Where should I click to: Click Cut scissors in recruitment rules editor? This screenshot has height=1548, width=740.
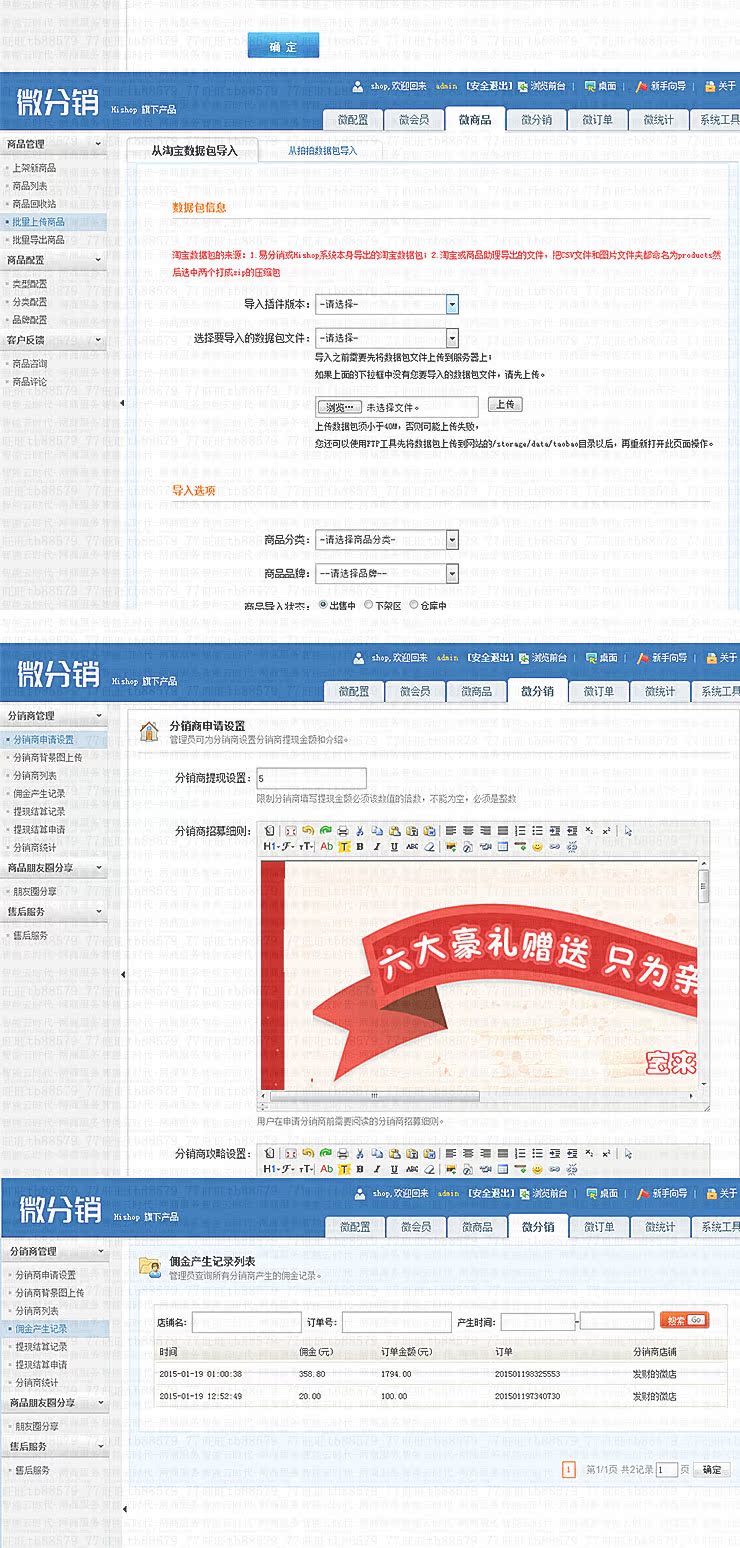tap(361, 831)
